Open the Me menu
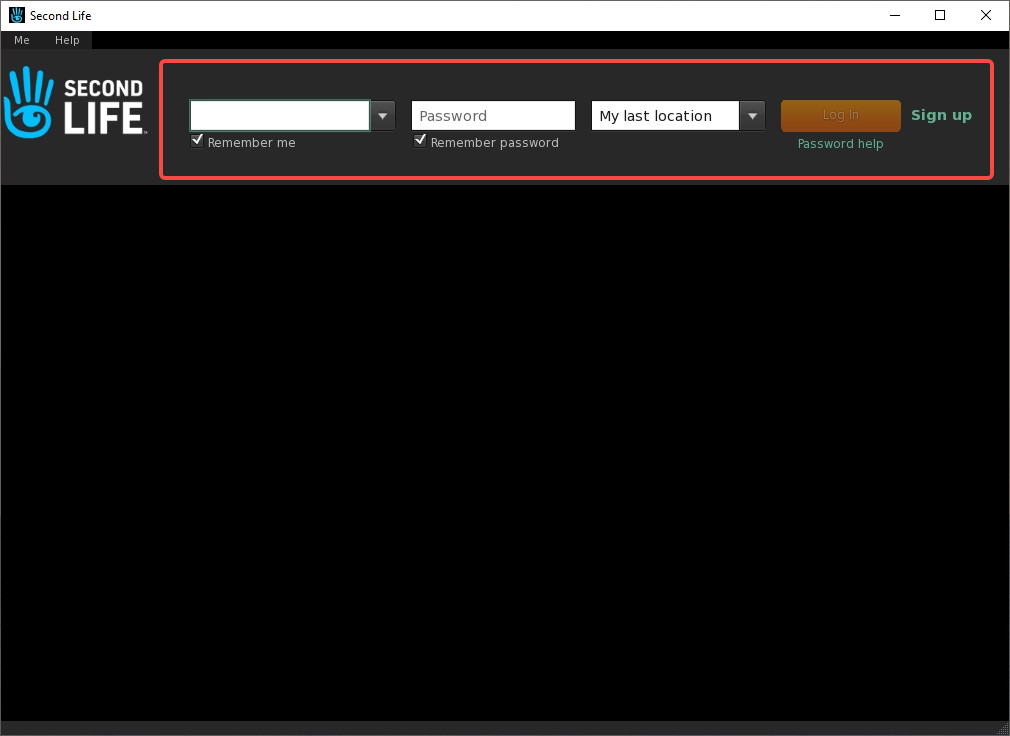This screenshot has height=736, width=1010. point(22,40)
